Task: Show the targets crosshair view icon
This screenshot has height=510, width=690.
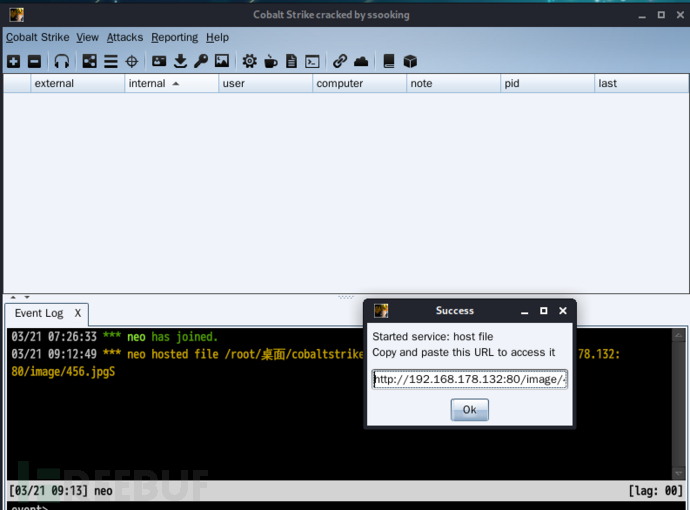Action: (x=132, y=61)
